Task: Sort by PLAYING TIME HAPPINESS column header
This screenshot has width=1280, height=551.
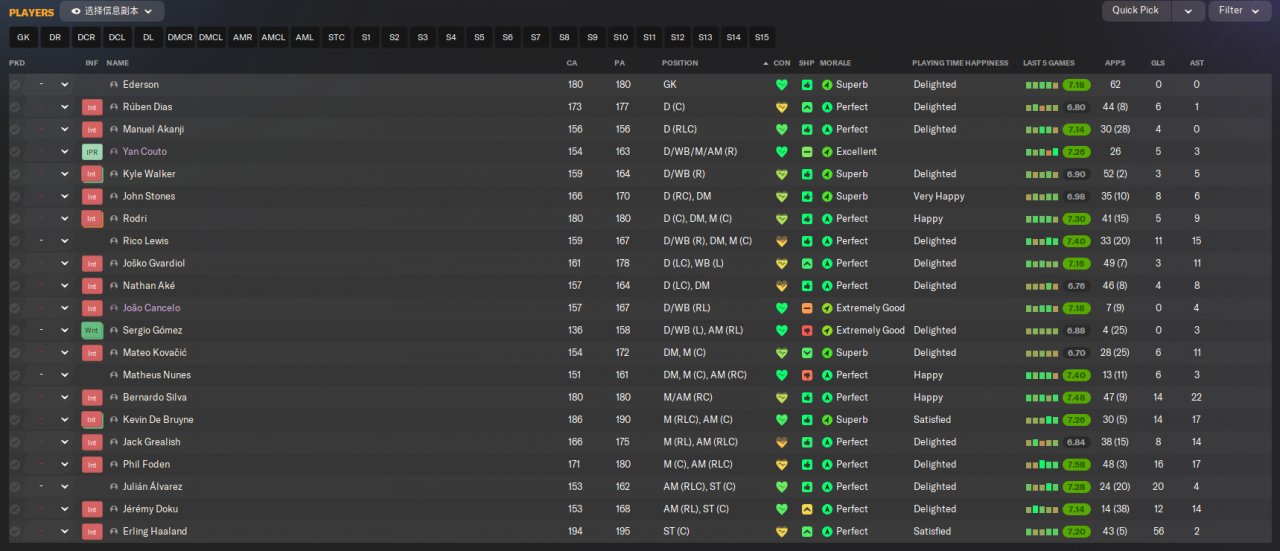Action: [960, 63]
